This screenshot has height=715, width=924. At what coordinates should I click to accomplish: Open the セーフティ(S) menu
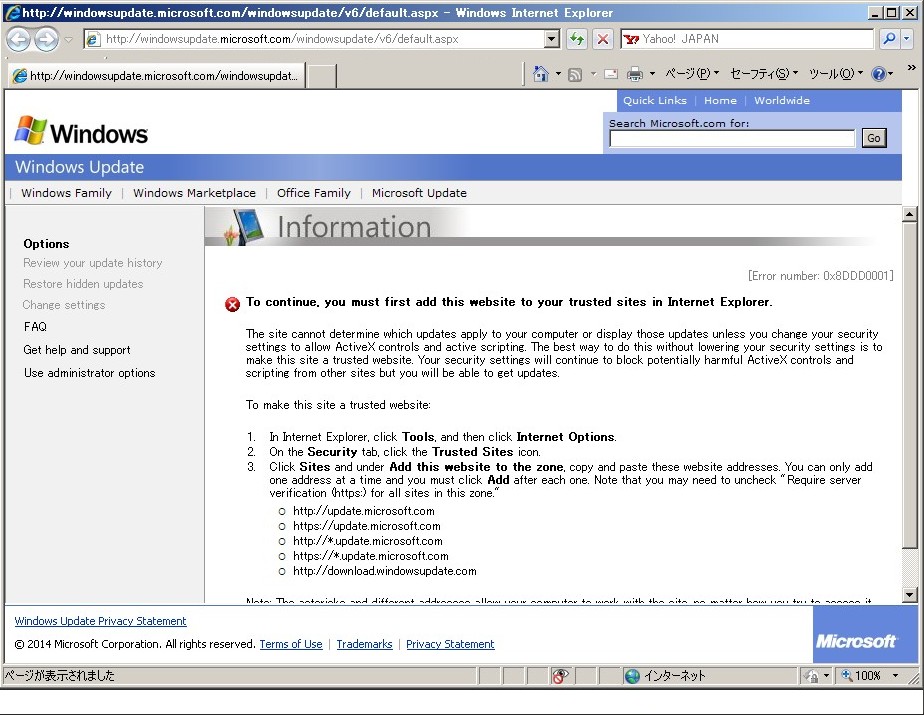[x=764, y=74]
